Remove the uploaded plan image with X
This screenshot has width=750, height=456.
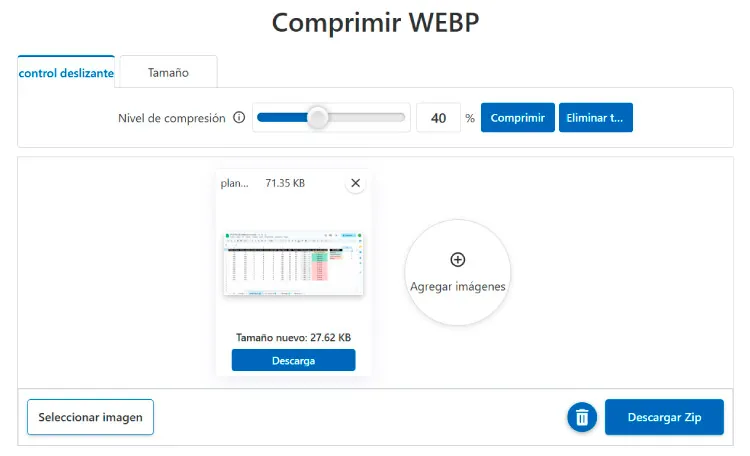click(355, 183)
